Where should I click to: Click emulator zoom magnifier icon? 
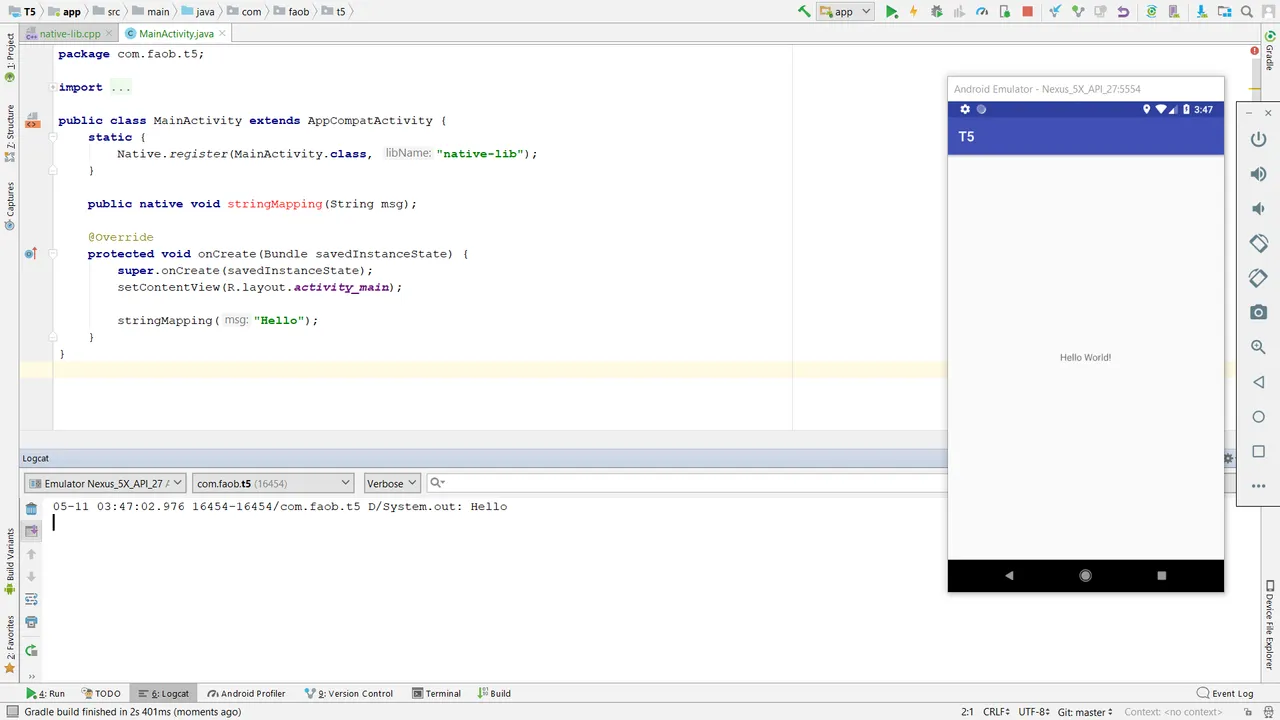(x=1258, y=347)
